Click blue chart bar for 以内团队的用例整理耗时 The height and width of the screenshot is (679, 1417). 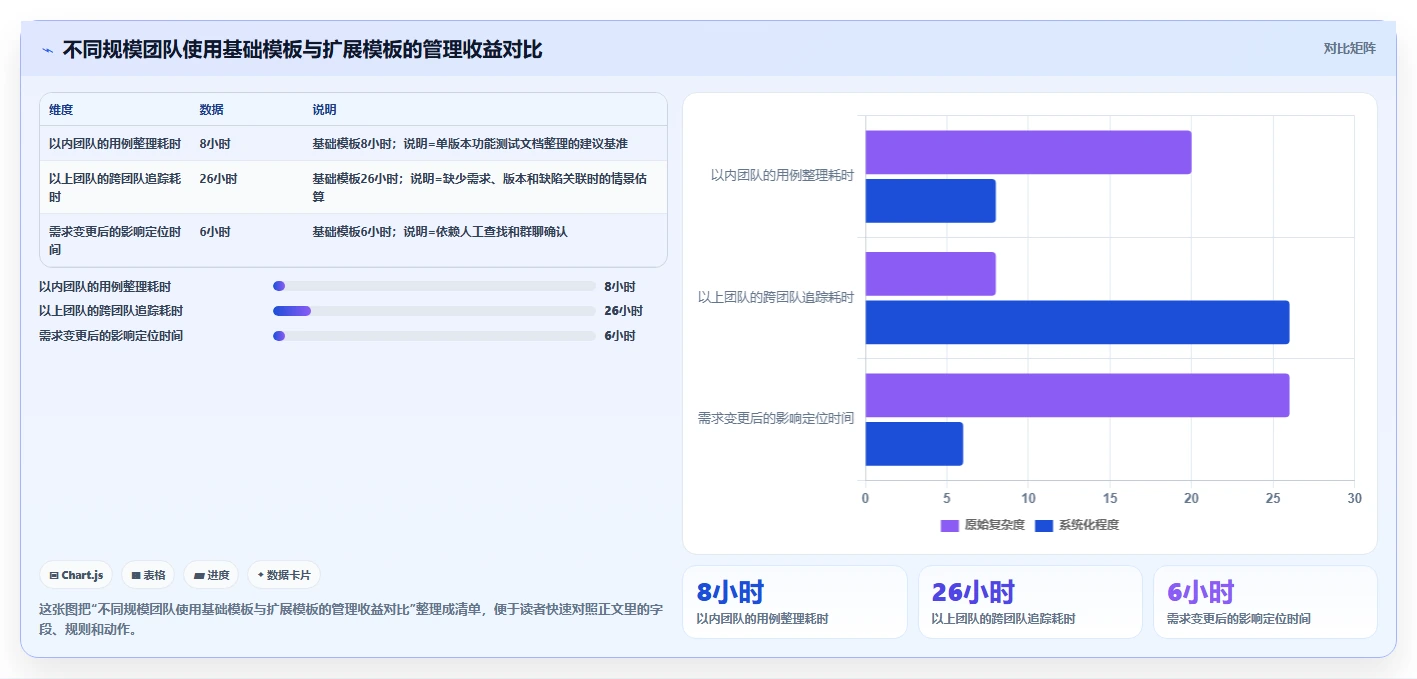930,201
